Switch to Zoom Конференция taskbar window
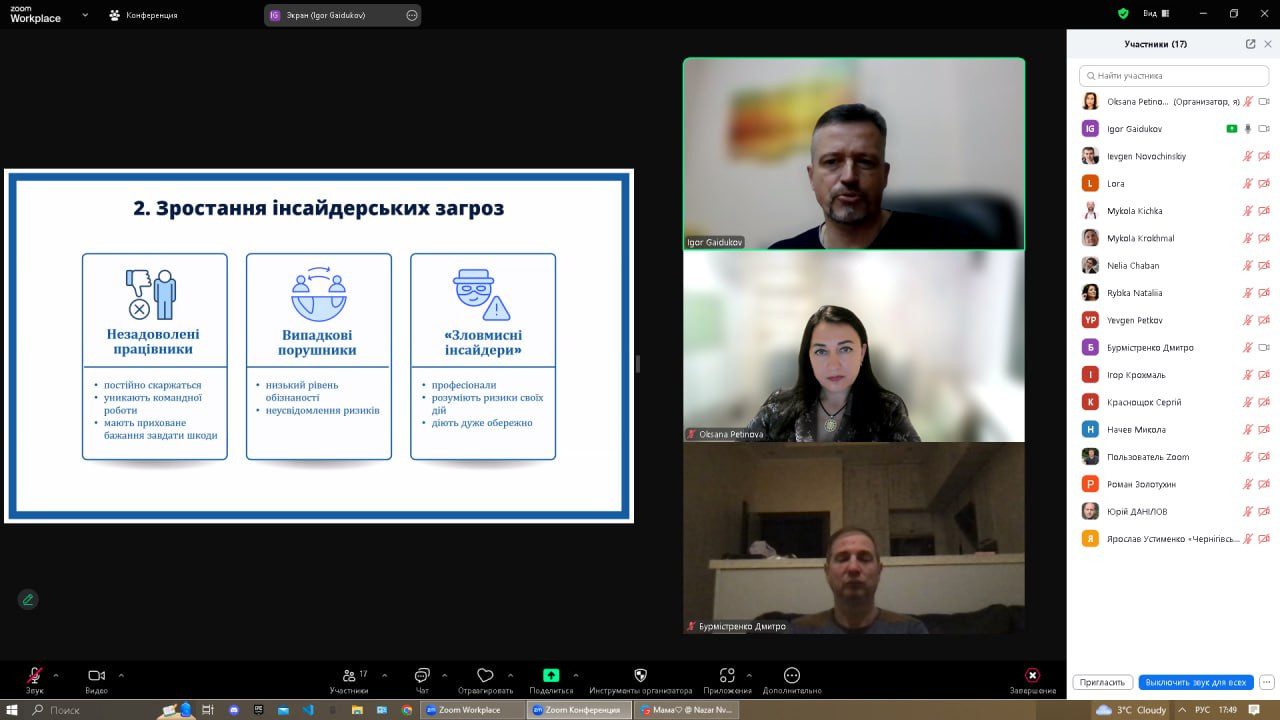Viewport: 1280px width, 720px height. tap(579, 710)
